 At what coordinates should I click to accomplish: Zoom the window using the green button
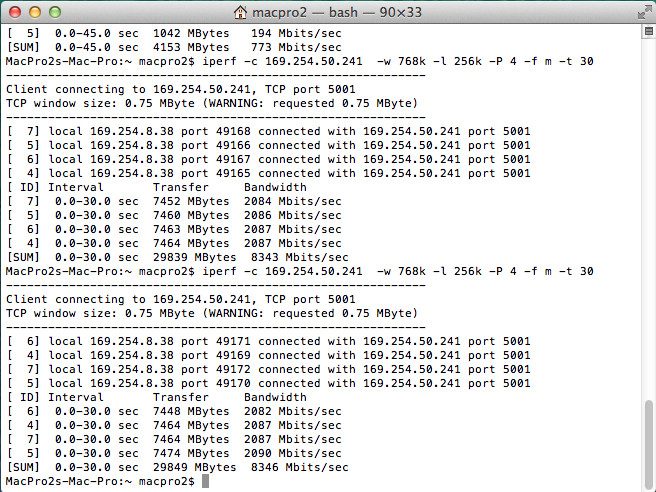55,12
